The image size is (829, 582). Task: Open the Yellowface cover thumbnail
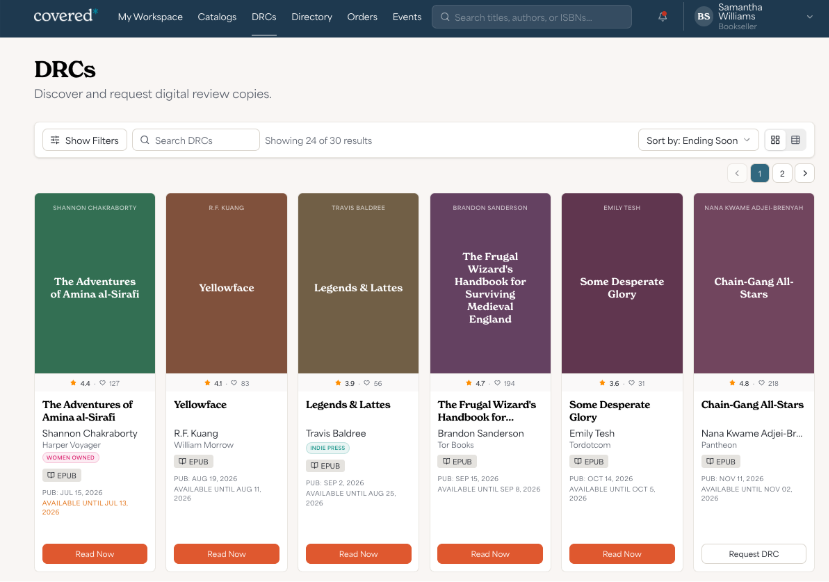[x=226, y=283]
